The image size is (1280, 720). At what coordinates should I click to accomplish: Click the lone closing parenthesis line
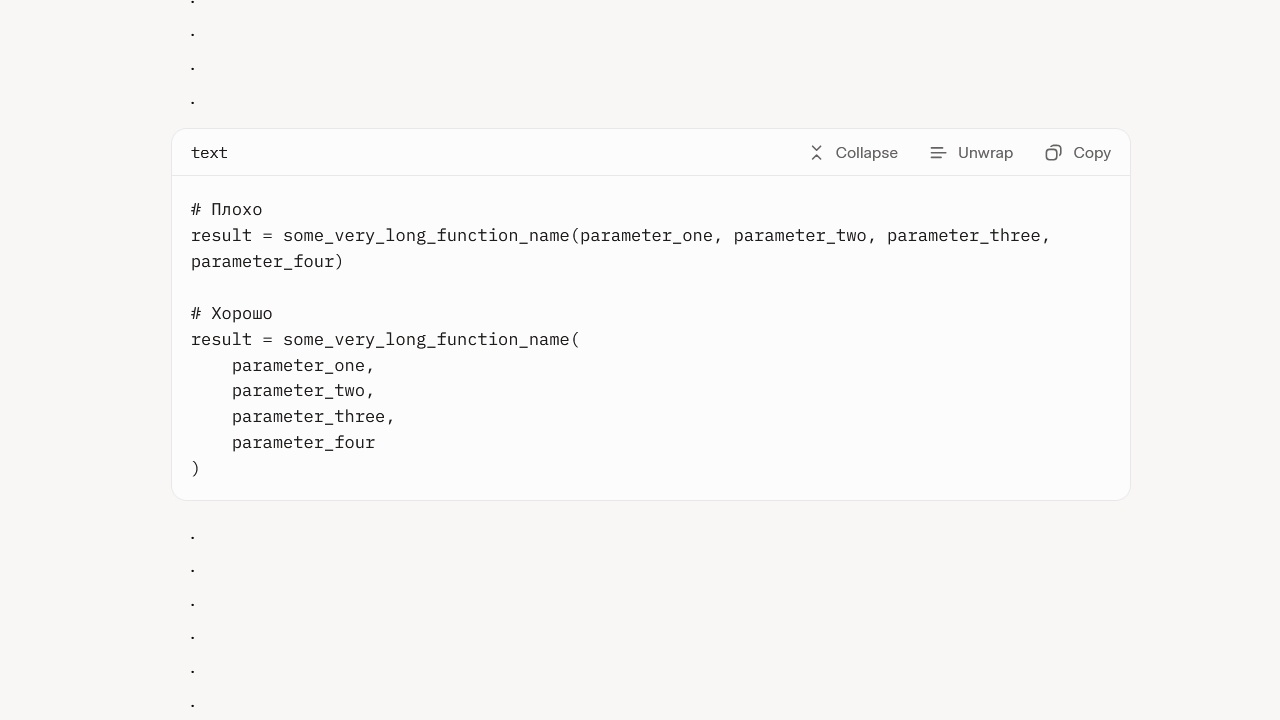point(196,469)
